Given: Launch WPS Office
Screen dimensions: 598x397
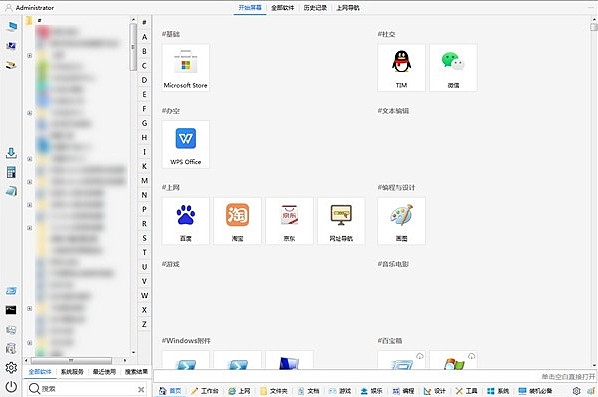Looking at the screenshot, I should pyautogui.click(x=185, y=145).
